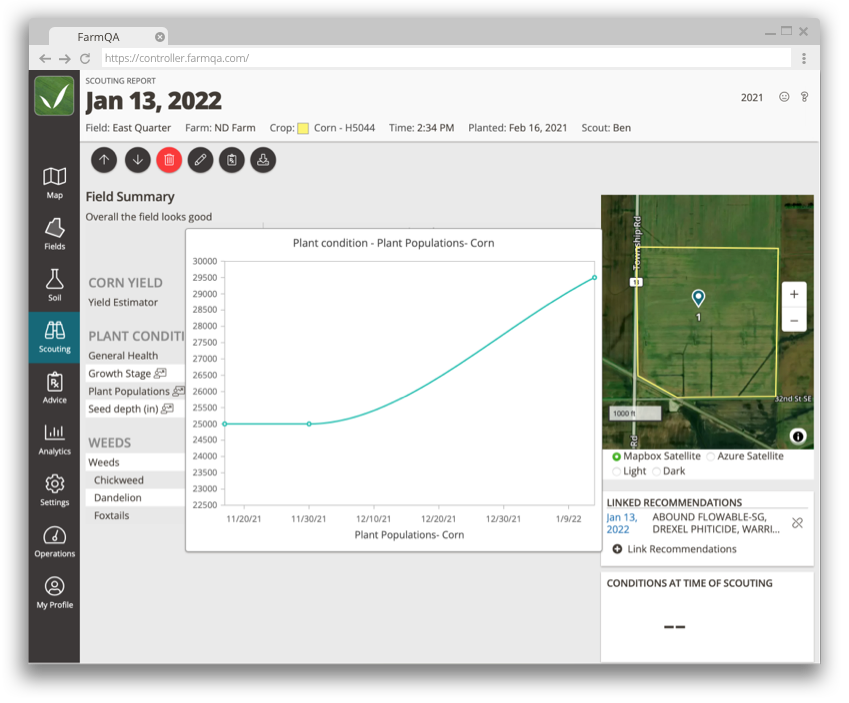Click Link Recommendations
This screenshot has height=703, width=849.
675,549
